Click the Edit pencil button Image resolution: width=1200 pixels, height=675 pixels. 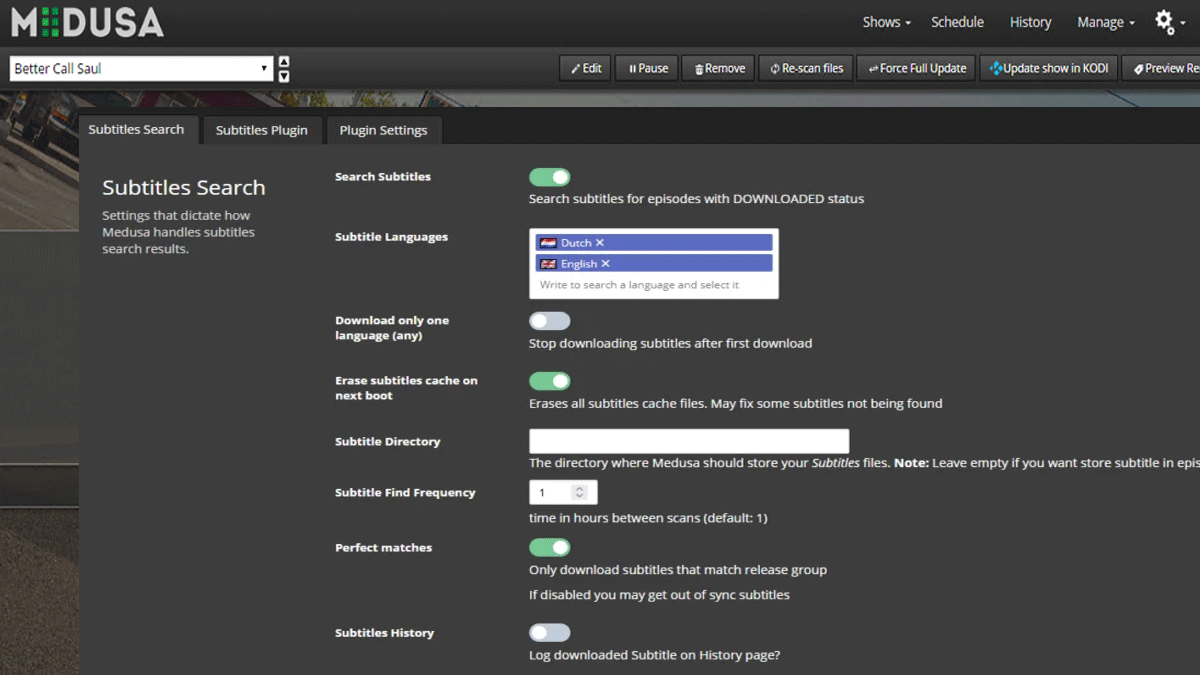click(x=586, y=68)
